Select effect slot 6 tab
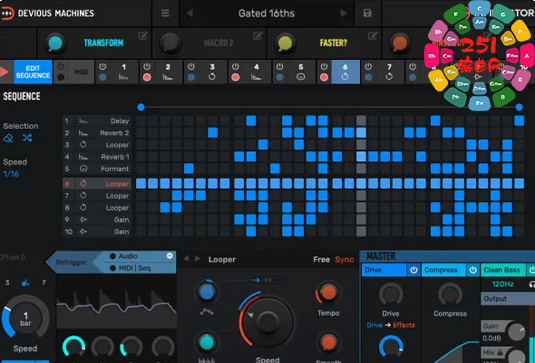The image size is (535, 363). tap(345, 72)
